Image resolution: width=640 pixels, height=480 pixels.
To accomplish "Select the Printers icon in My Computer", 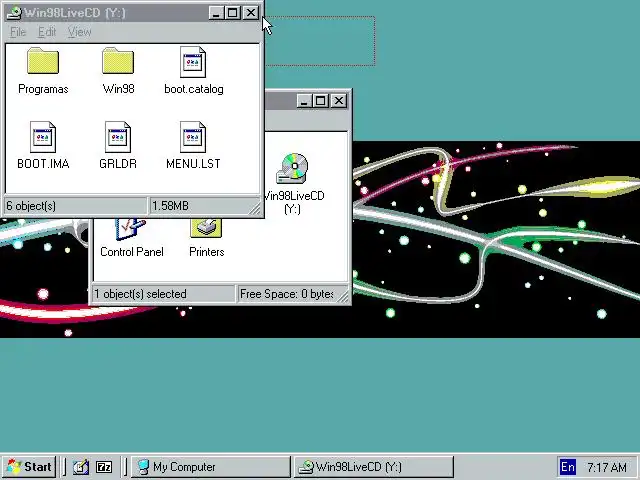I will pyautogui.click(x=206, y=229).
